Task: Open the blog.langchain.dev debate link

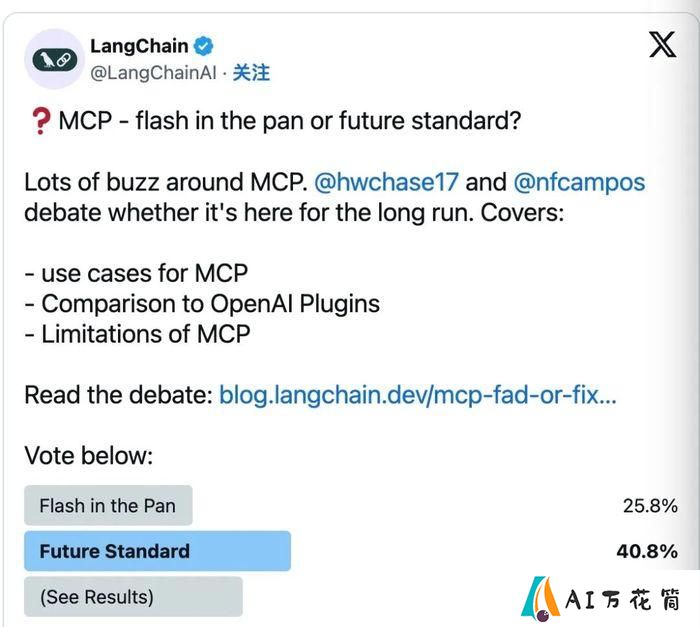Action: (x=418, y=395)
